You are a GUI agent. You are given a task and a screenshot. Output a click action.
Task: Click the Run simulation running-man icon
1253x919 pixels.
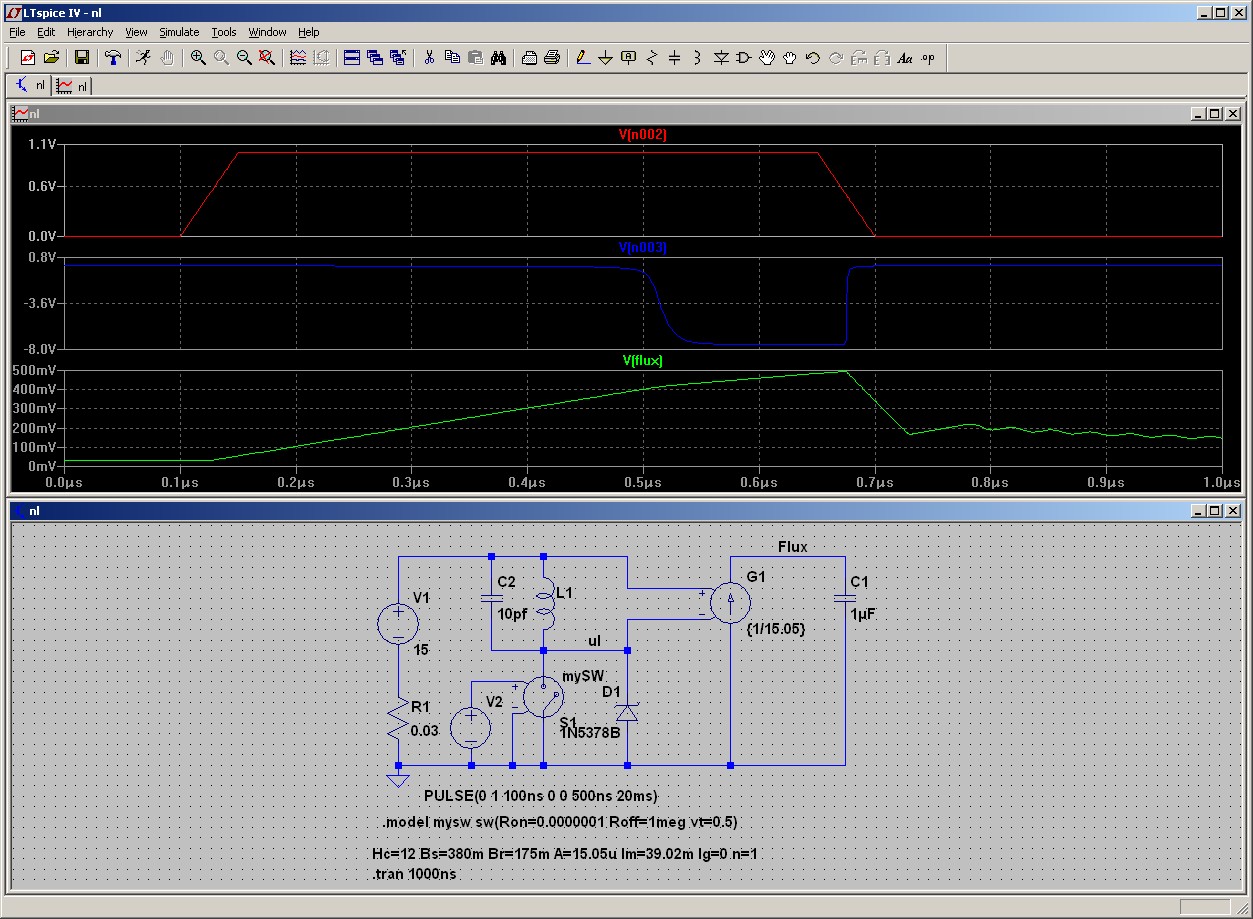tap(144, 58)
